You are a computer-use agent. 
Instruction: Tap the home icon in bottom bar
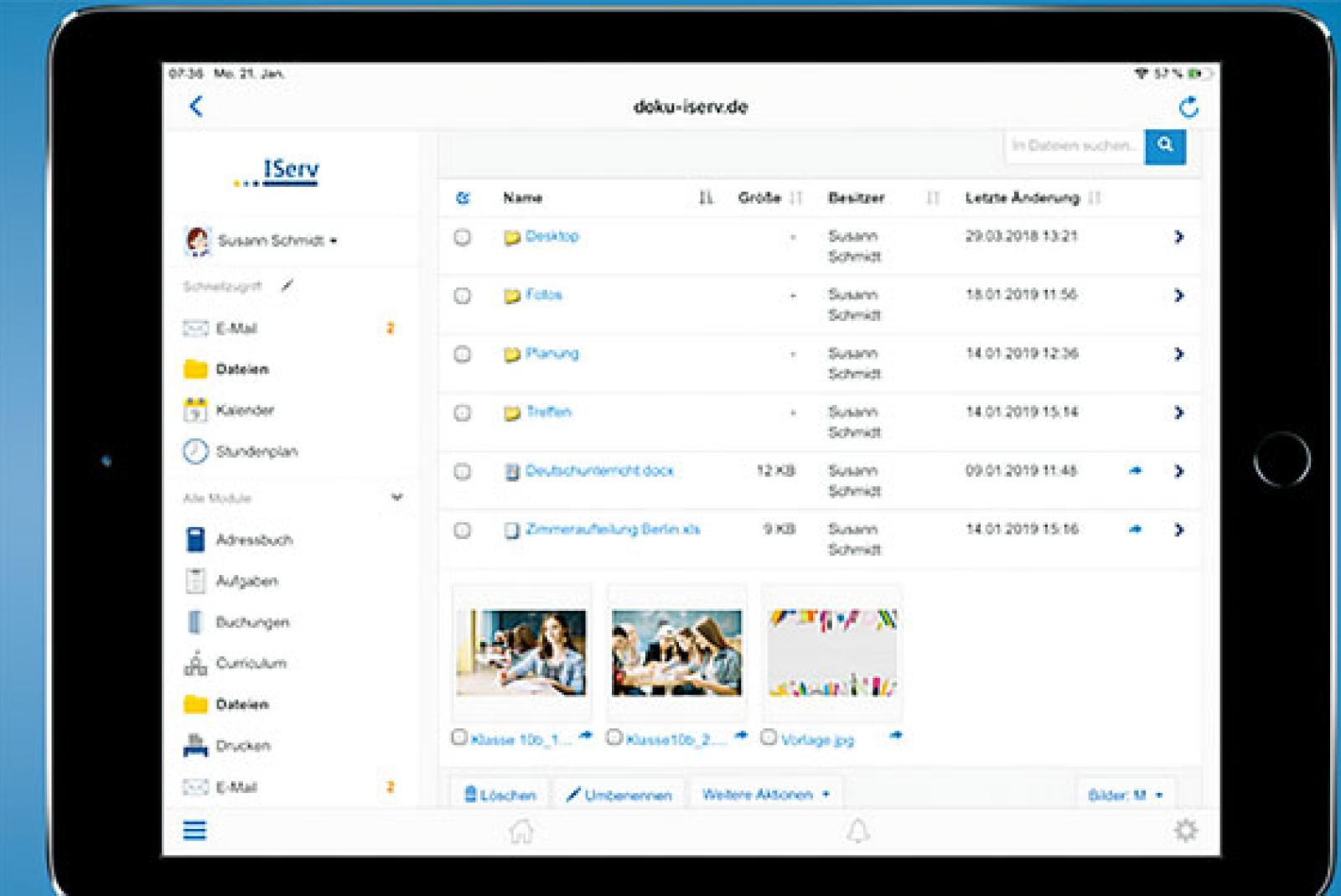[x=521, y=831]
